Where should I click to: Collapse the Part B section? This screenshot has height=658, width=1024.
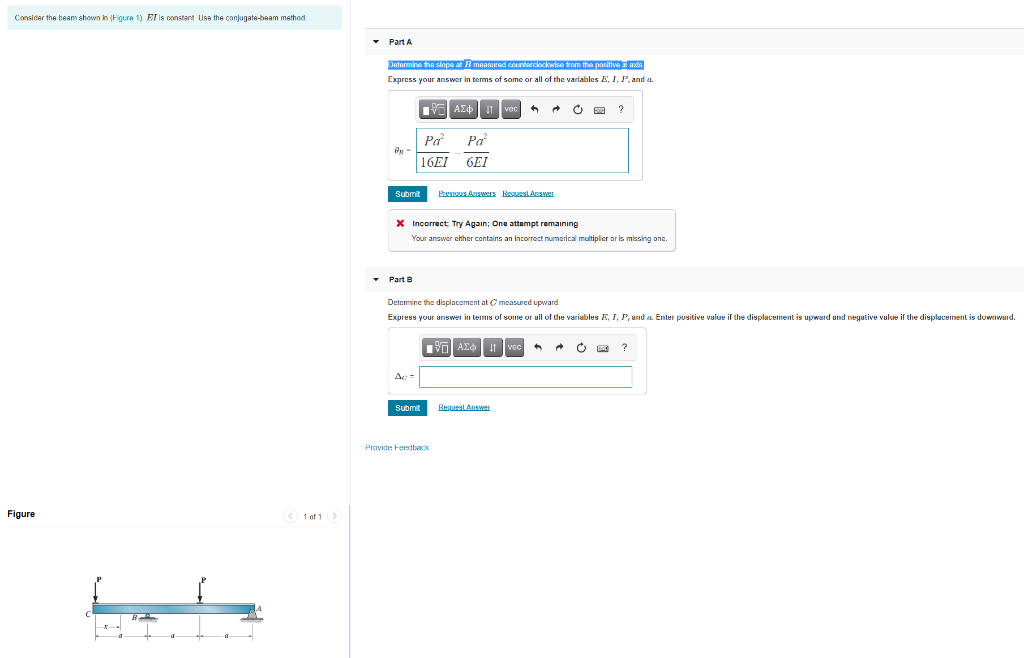(375, 279)
